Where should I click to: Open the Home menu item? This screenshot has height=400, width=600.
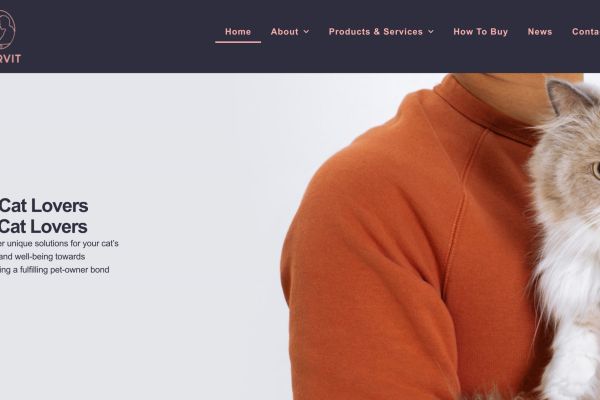coord(238,32)
